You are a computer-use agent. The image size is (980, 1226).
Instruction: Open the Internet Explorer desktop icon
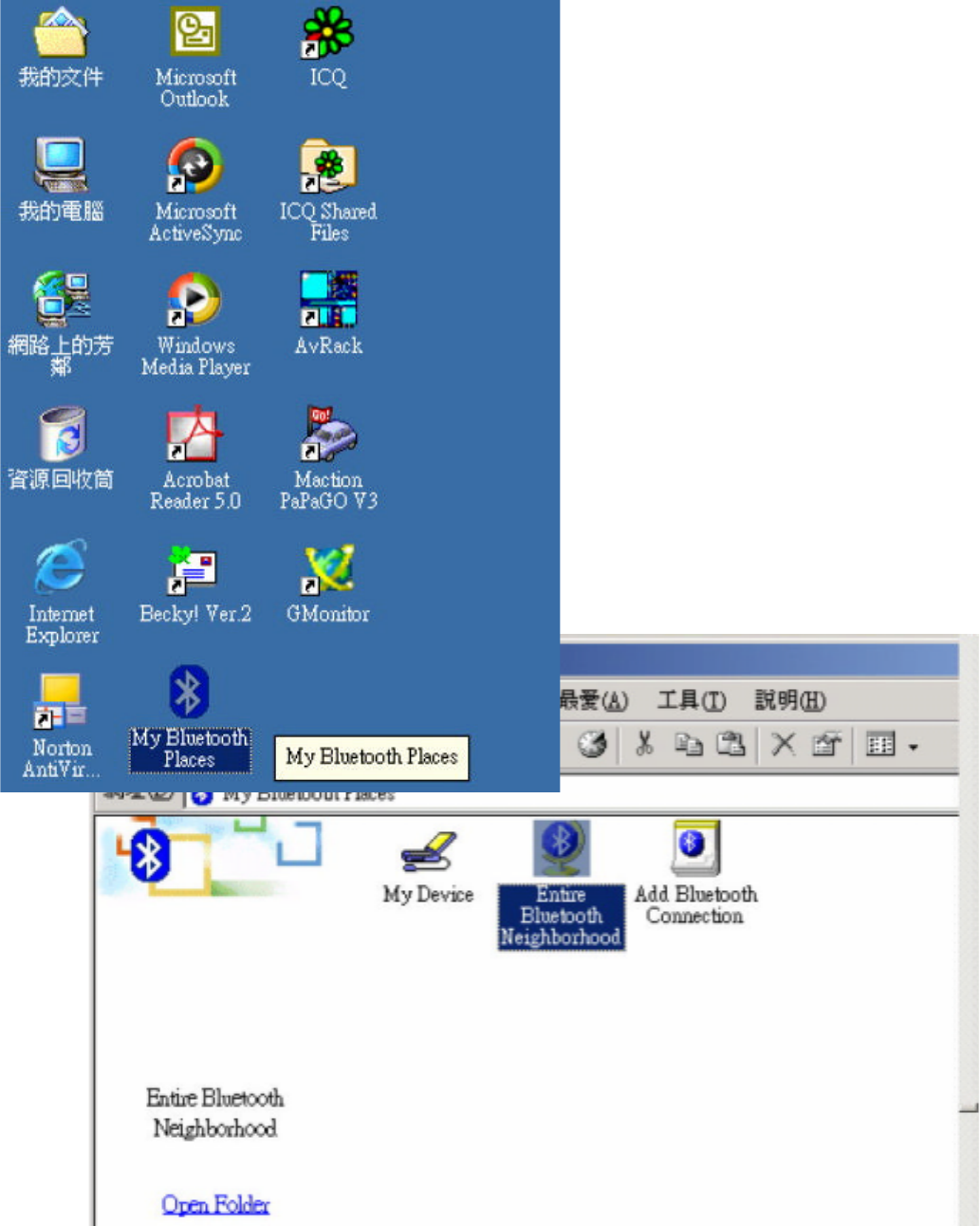[62, 592]
